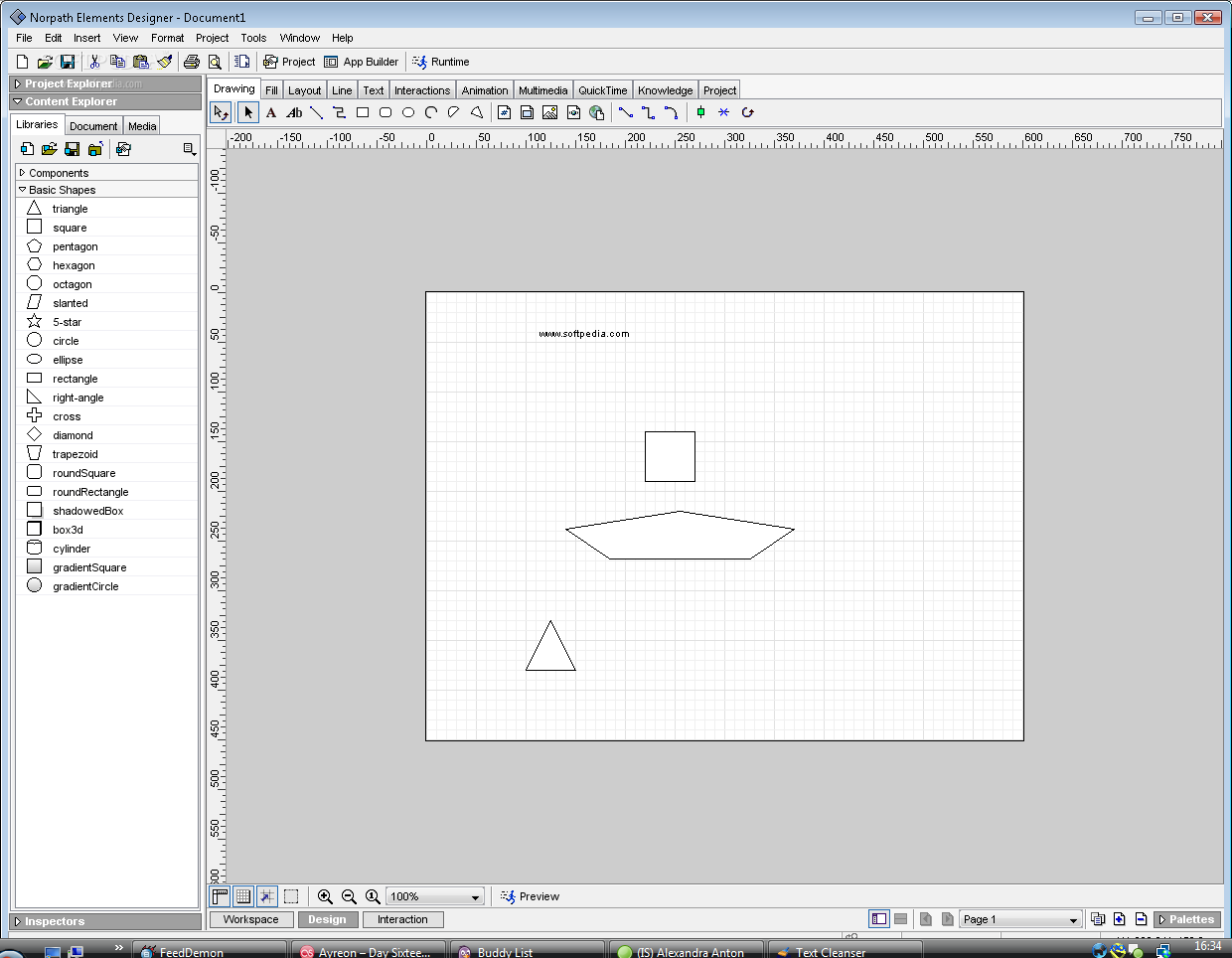Open the Insert menu
This screenshot has width=1232, height=958.
click(x=87, y=38)
